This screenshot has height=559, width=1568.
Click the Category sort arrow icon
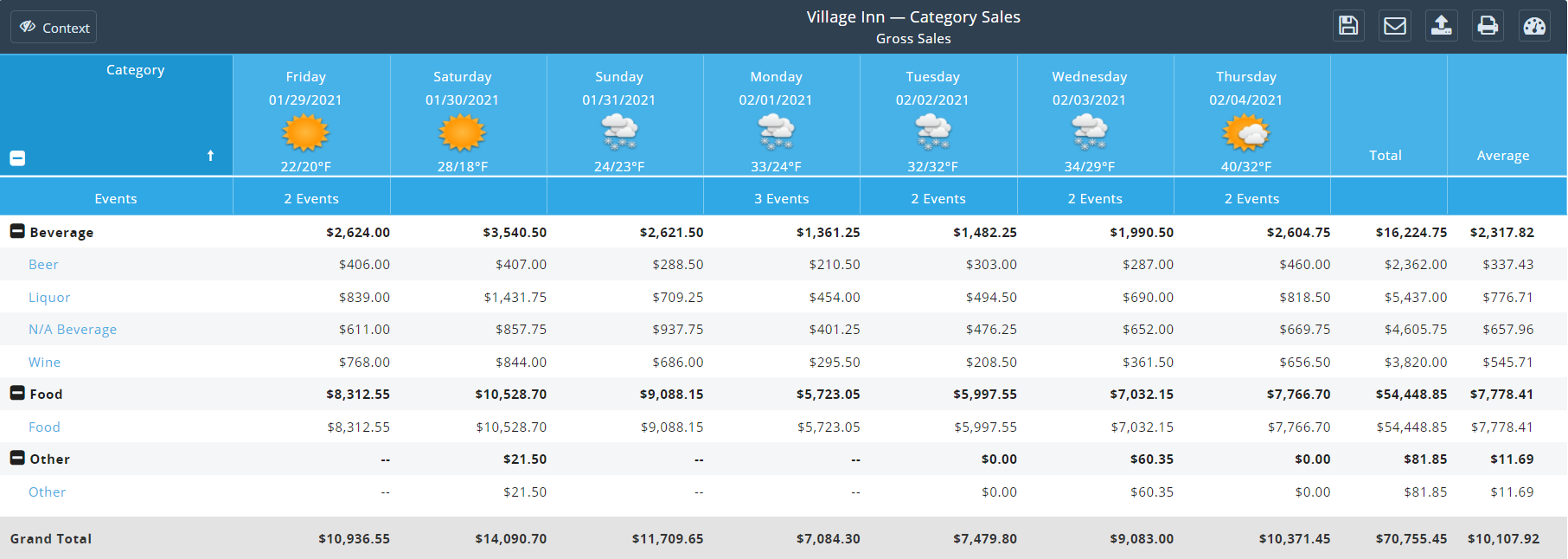point(210,156)
